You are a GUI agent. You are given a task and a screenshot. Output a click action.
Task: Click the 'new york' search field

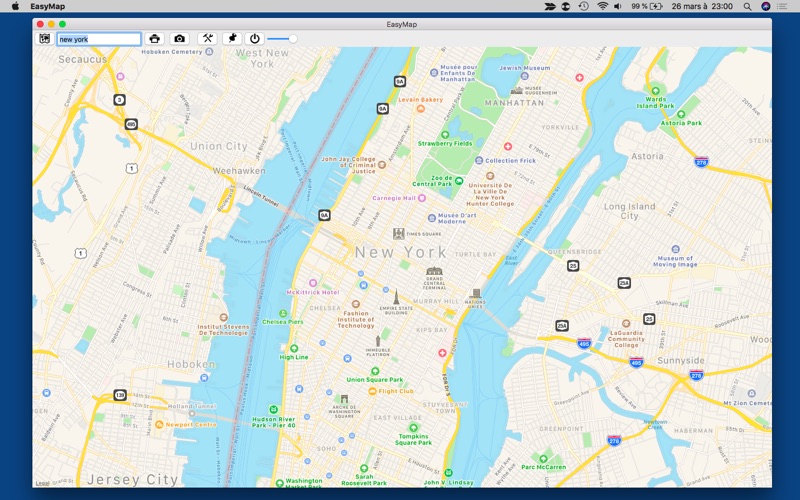coord(98,39)
